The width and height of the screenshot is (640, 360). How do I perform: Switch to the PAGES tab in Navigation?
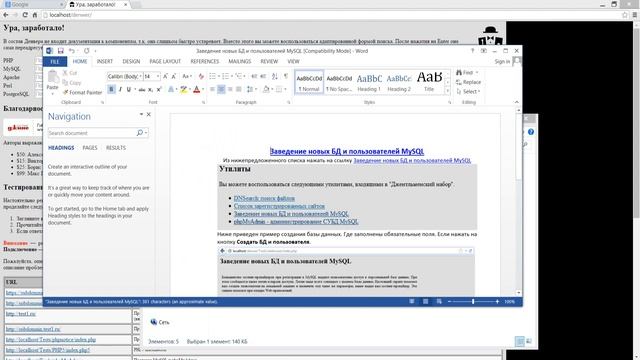coord(90,148)
